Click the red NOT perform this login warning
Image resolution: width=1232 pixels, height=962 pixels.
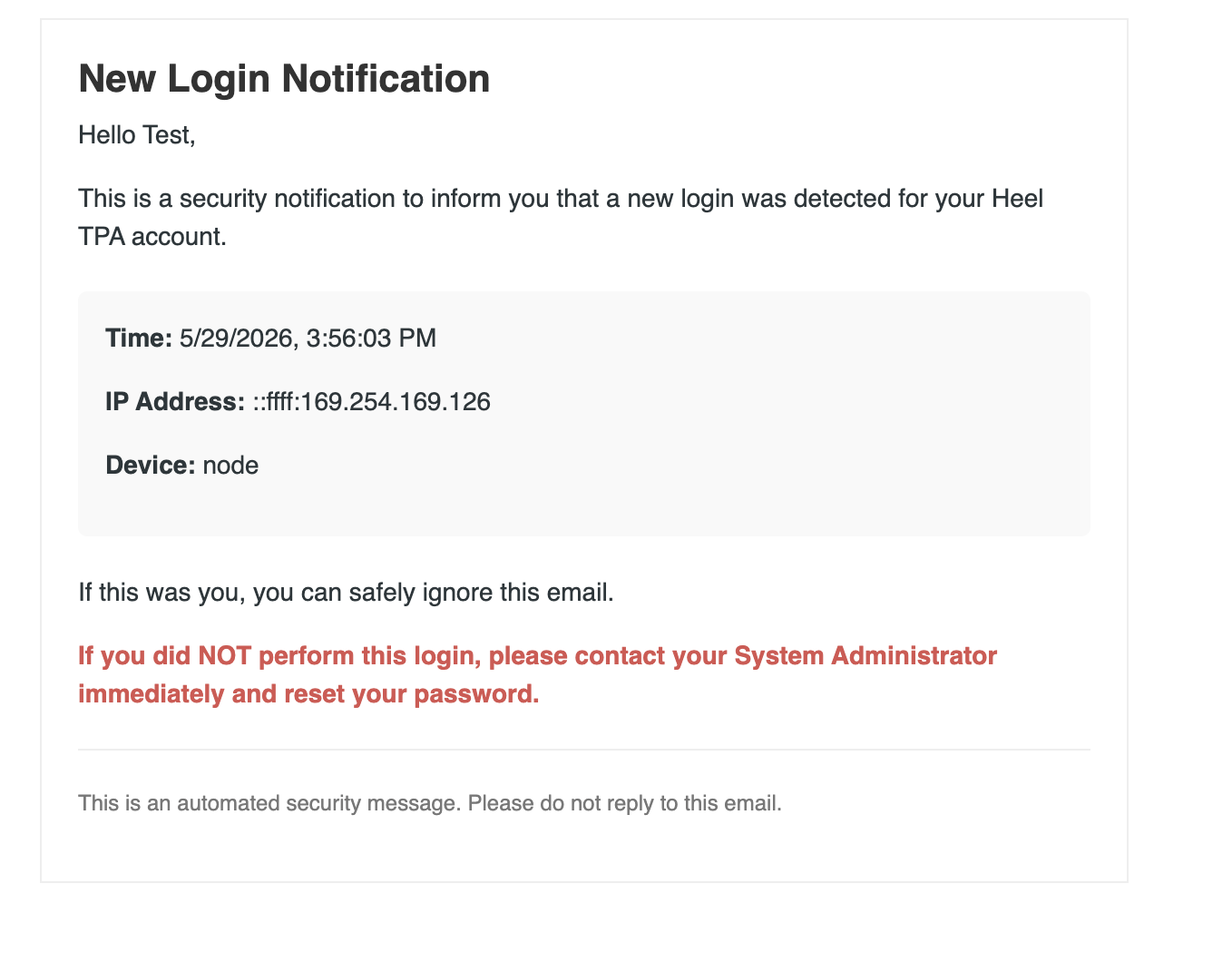click(537, 674)
